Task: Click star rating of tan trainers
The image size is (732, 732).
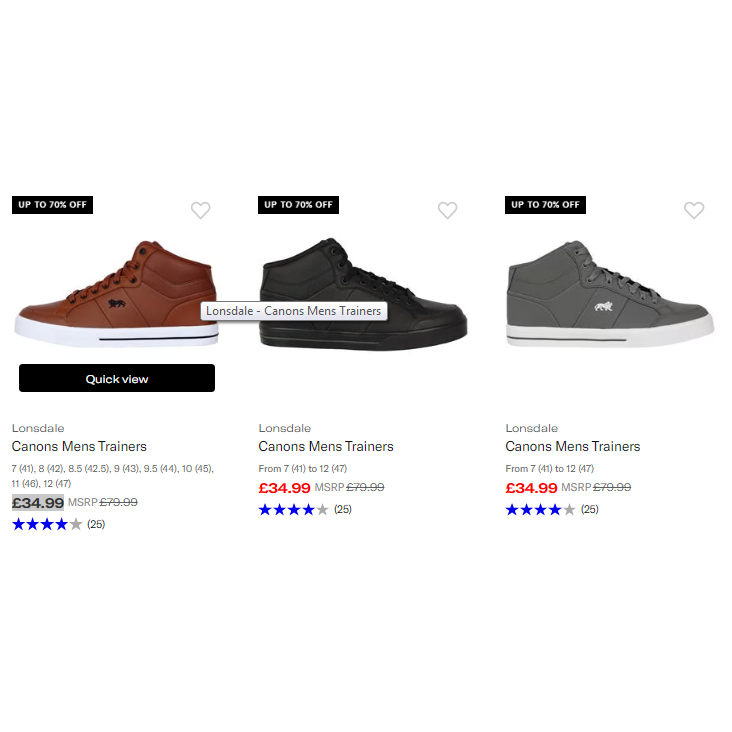Action: point(47,524)
